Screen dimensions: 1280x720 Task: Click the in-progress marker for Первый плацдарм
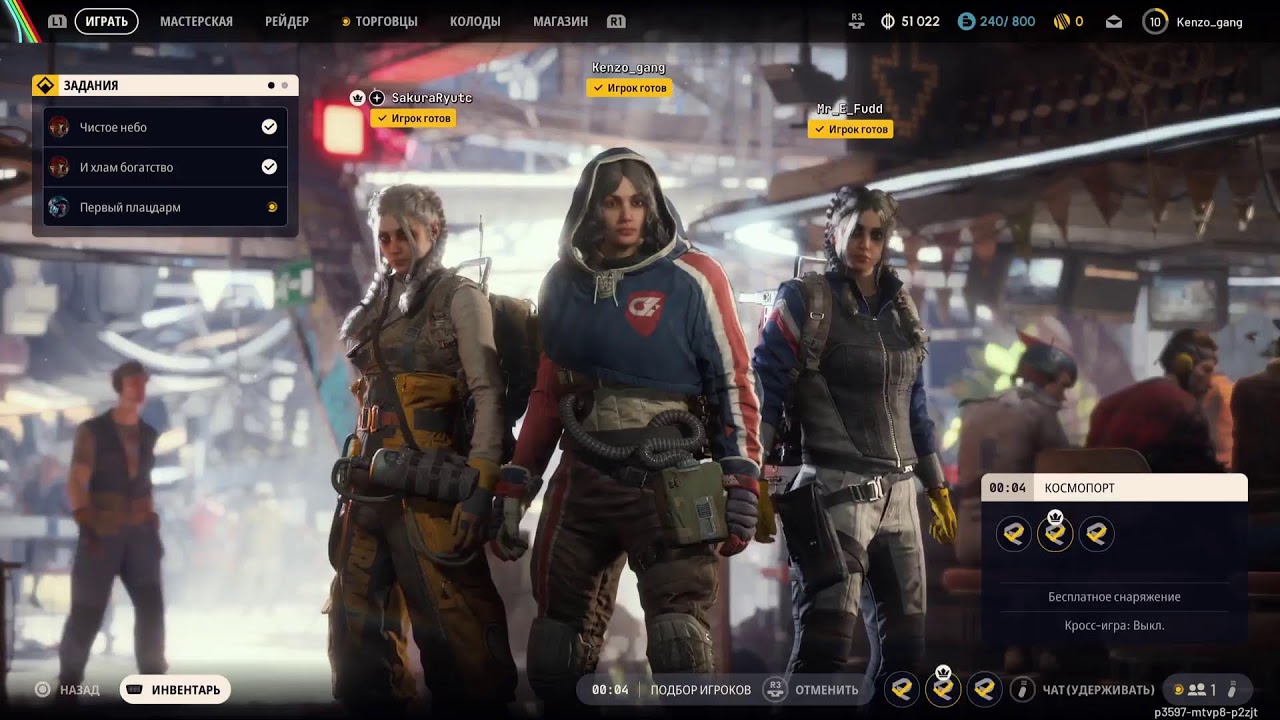click(271, 207)
